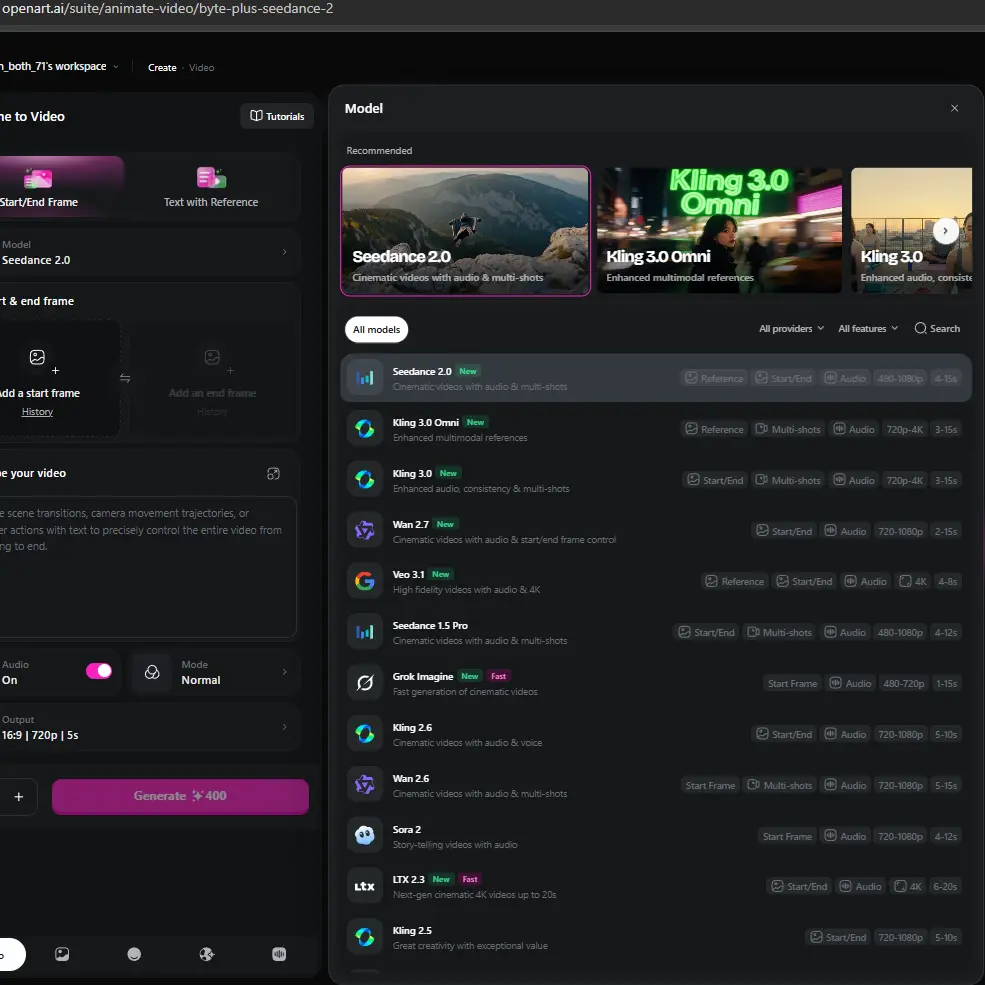Select the Wan 2.6 model name
This screenshot has height=985, width=985.
tap(411, 778)
